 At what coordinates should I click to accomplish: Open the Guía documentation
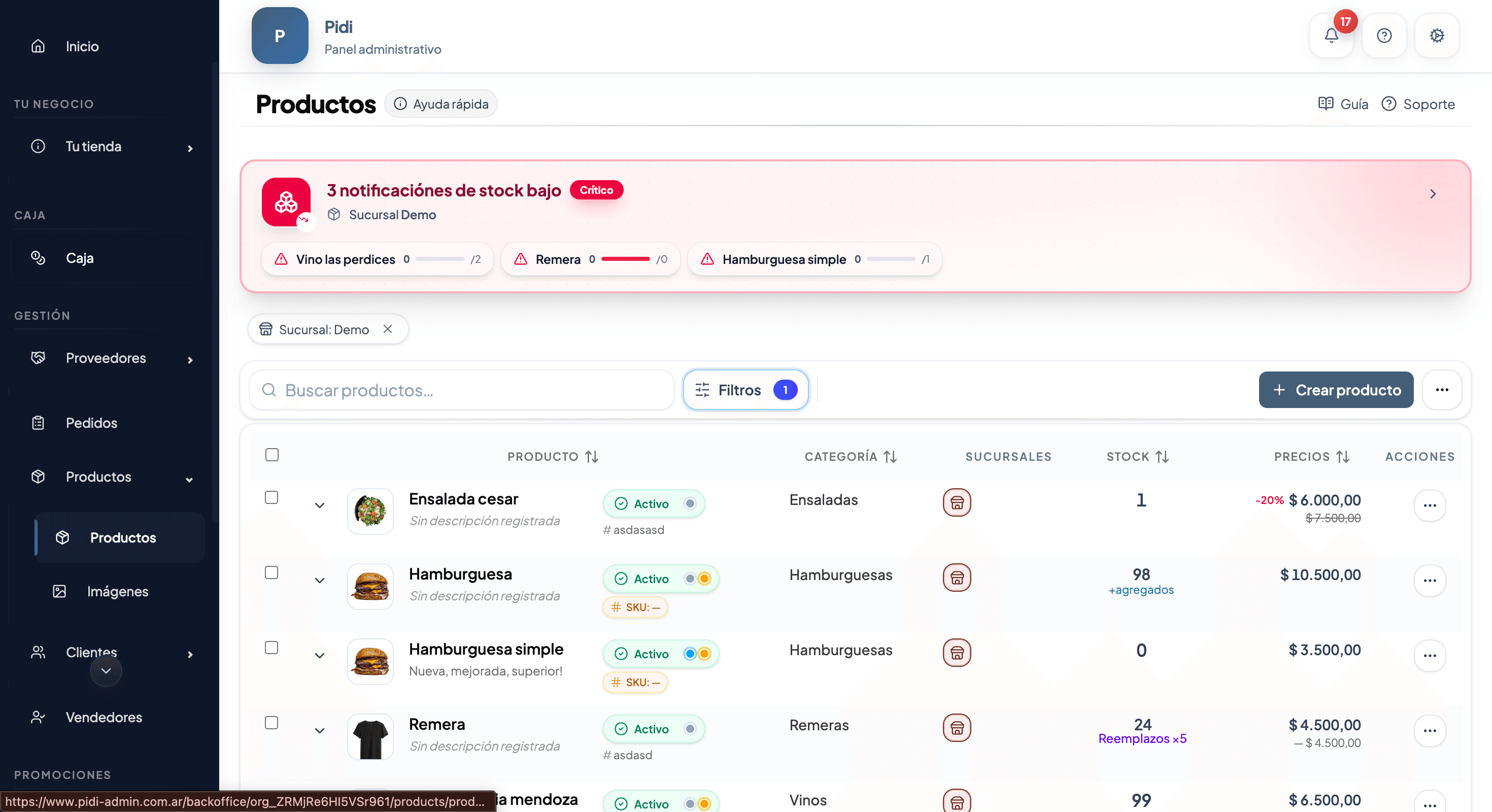tap(1343, 104)
